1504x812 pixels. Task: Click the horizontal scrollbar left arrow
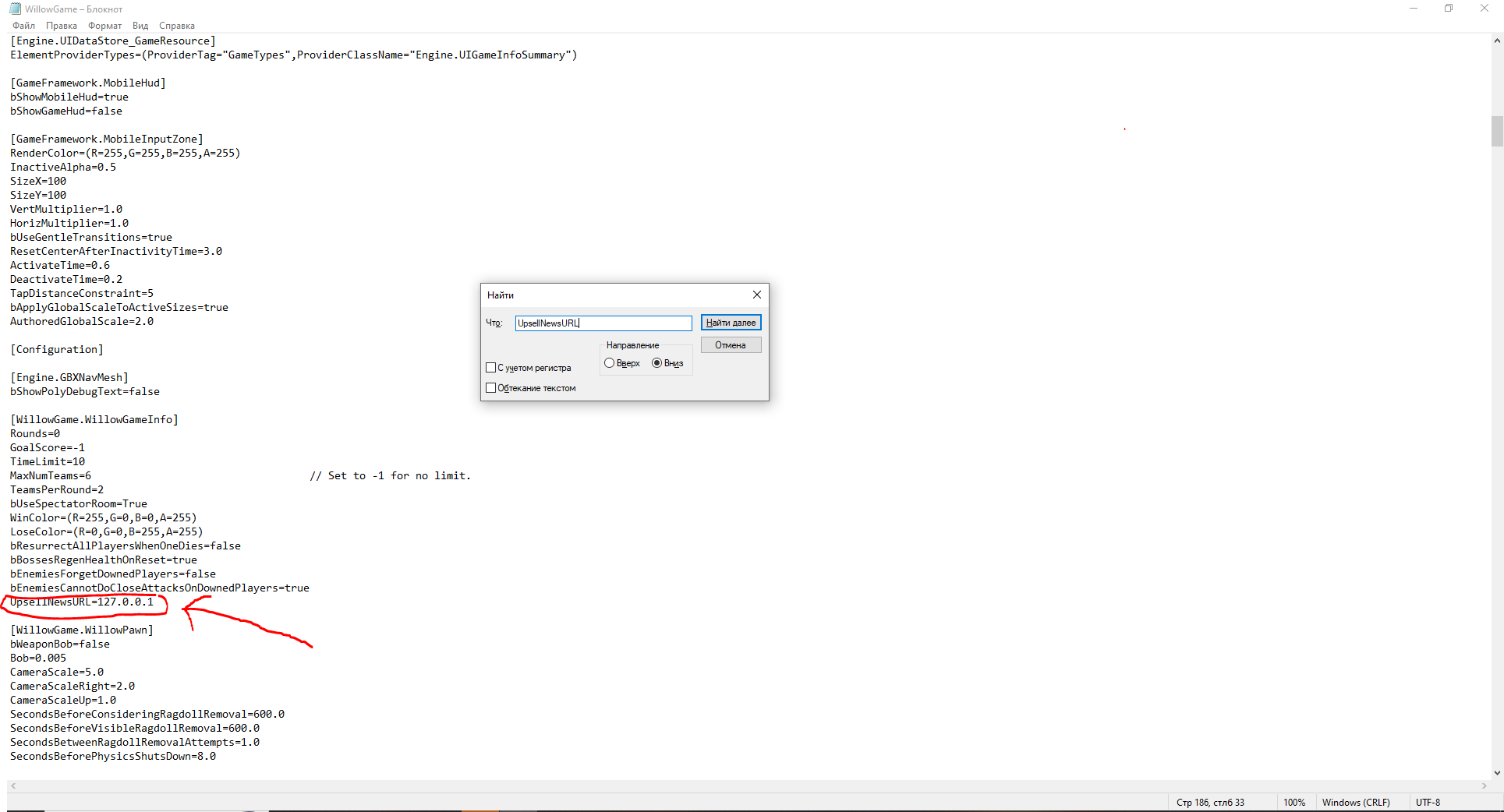pyautogui.click(x=13, y=786)
